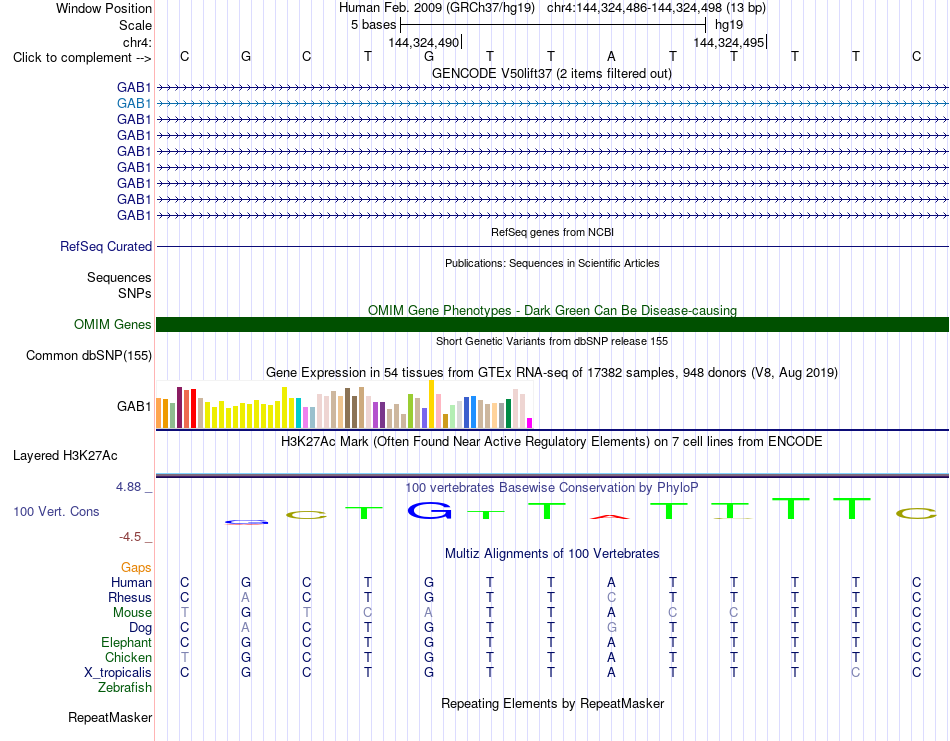Screen dimensions: 950x741
Task: Click the 4.88 upper axis value
Action: [x=128, y=487]
